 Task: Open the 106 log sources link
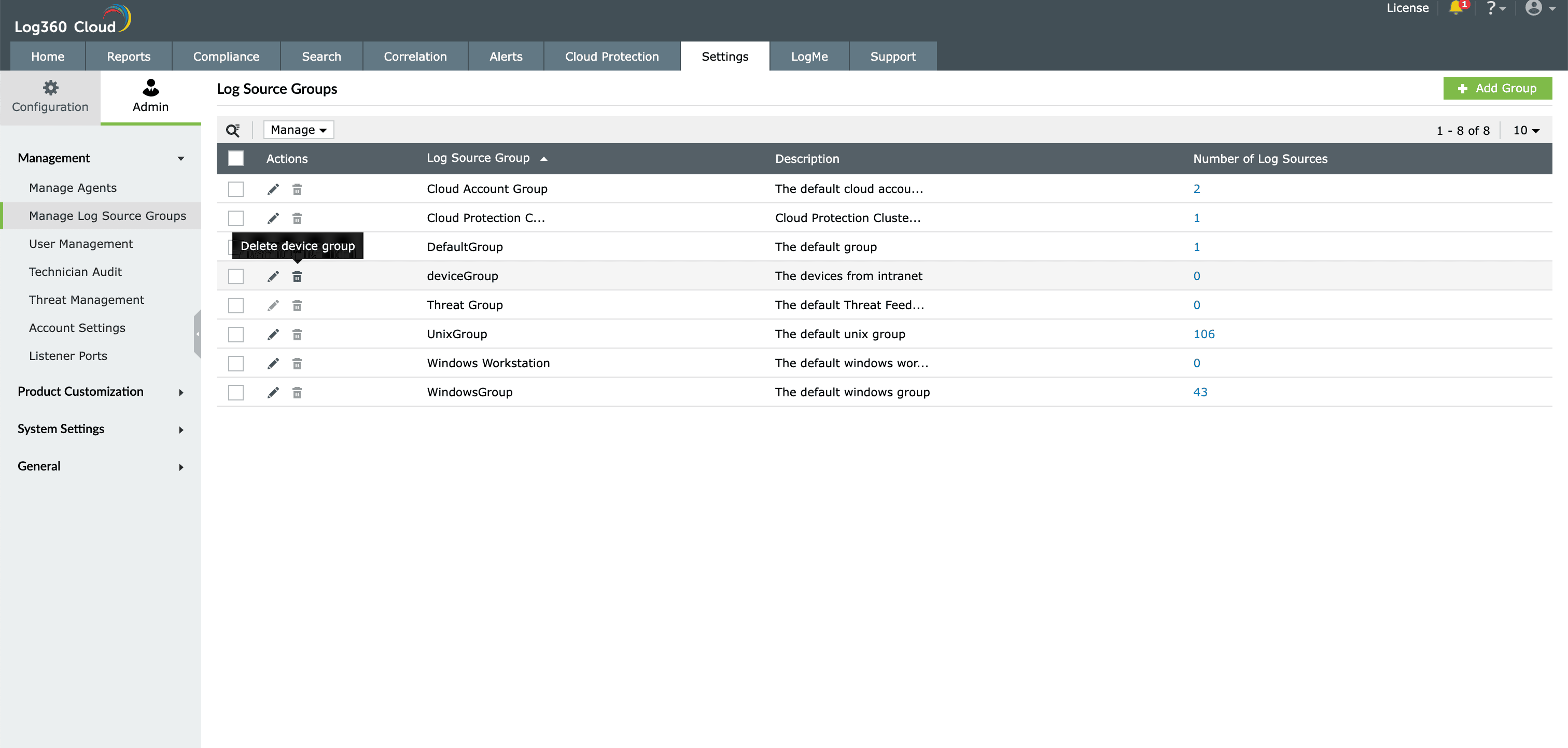[x=1203, y=335]
